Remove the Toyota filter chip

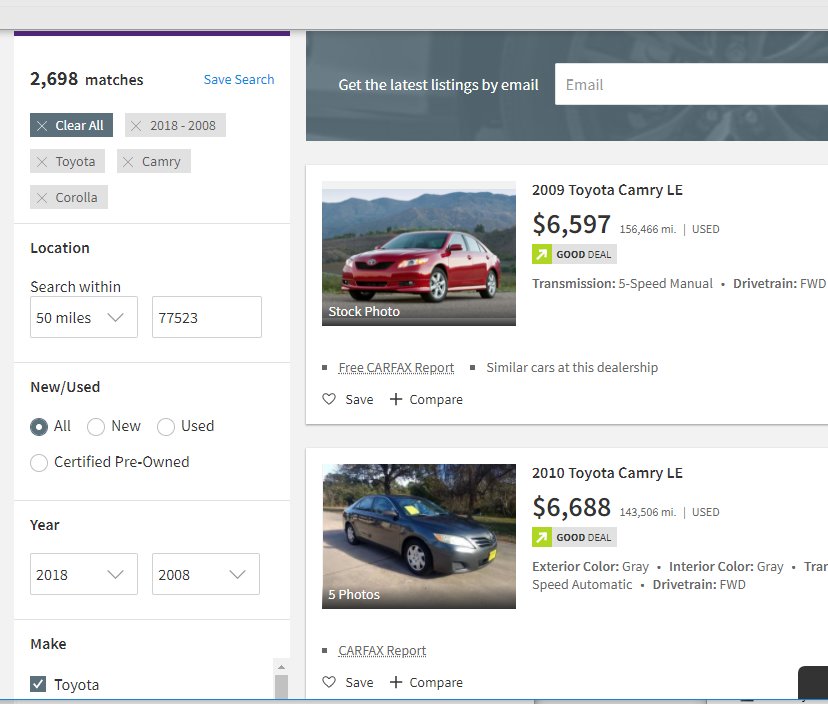[x=42, y=162]
